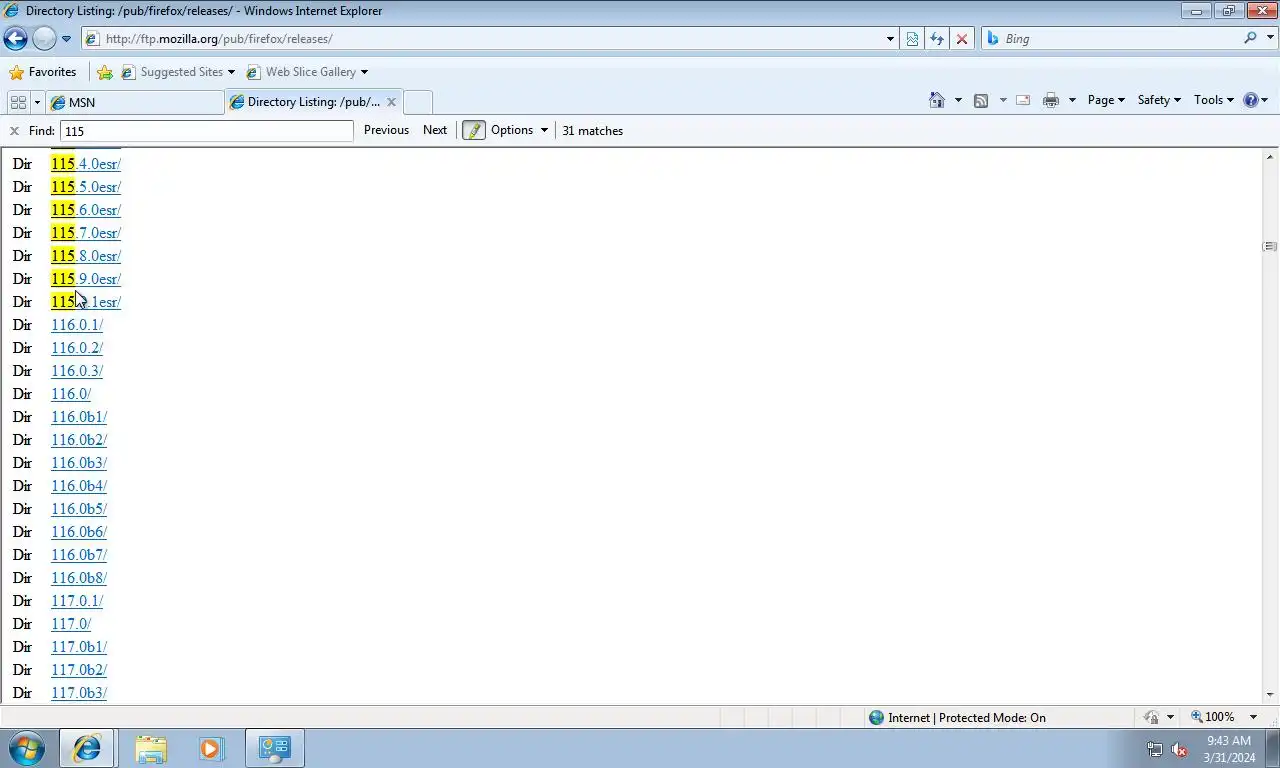Expand the Home button dropdown arrow
This screenshot has width=1280, height=768.
click(958, 100)
